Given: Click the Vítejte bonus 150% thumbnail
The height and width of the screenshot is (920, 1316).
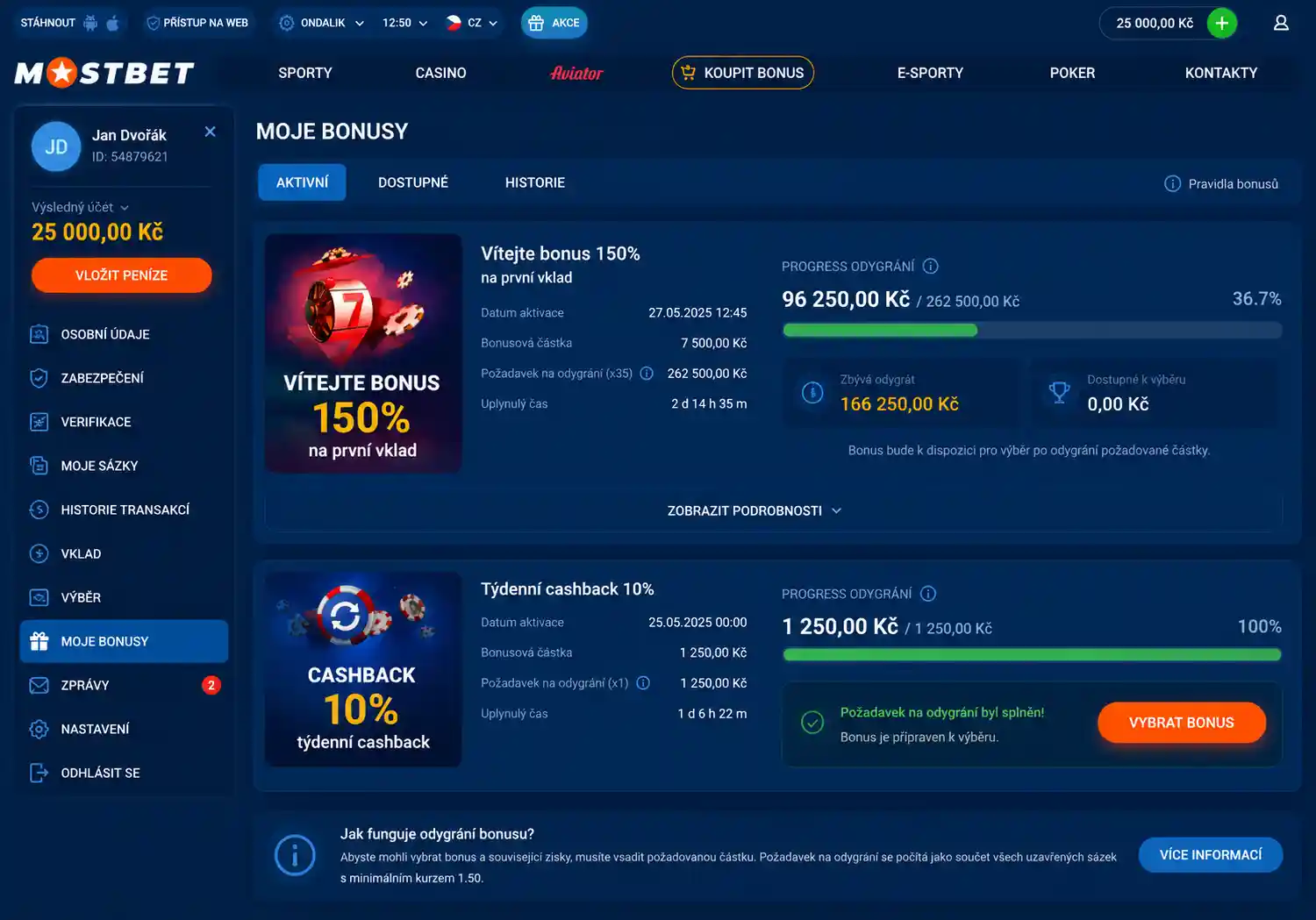Looking at the screenshot, I should (363, 353).
